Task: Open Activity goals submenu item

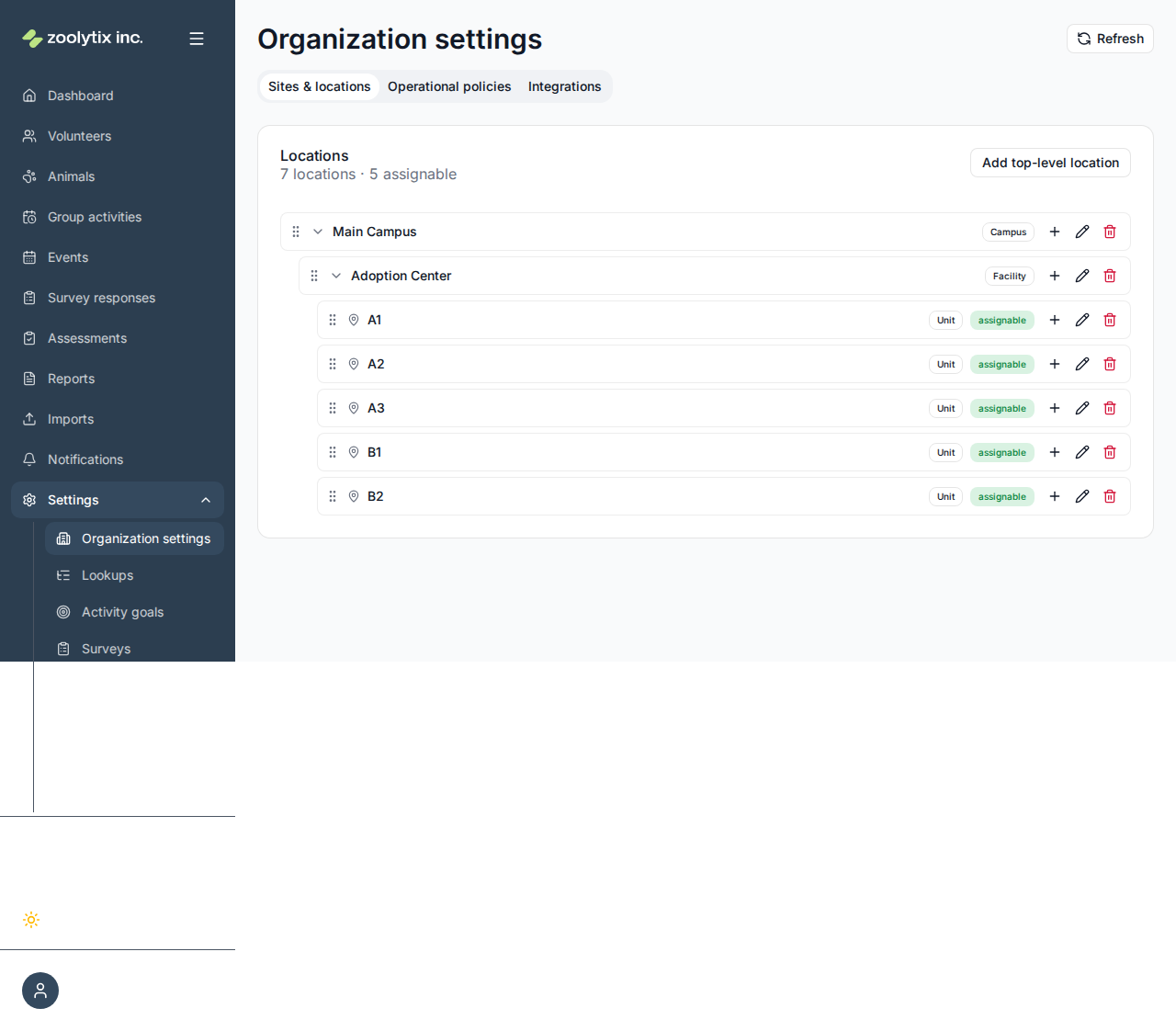Action: point(134,612)
